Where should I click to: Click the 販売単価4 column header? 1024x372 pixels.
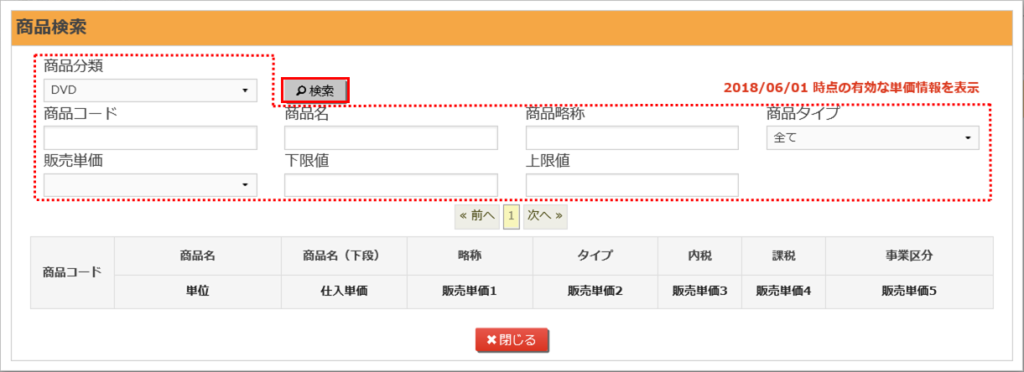[784, 292]
